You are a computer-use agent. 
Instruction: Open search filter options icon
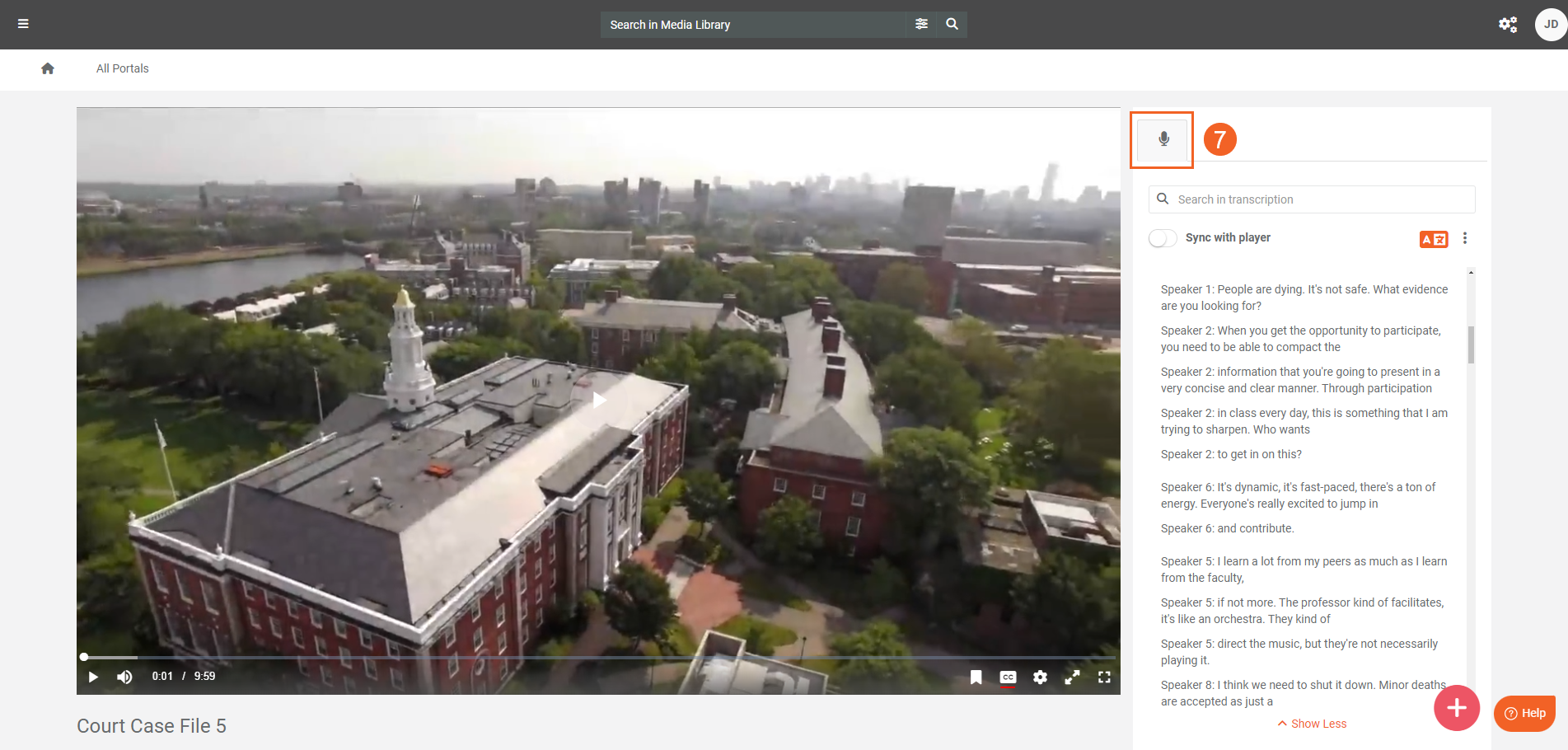tap(921, 24)
